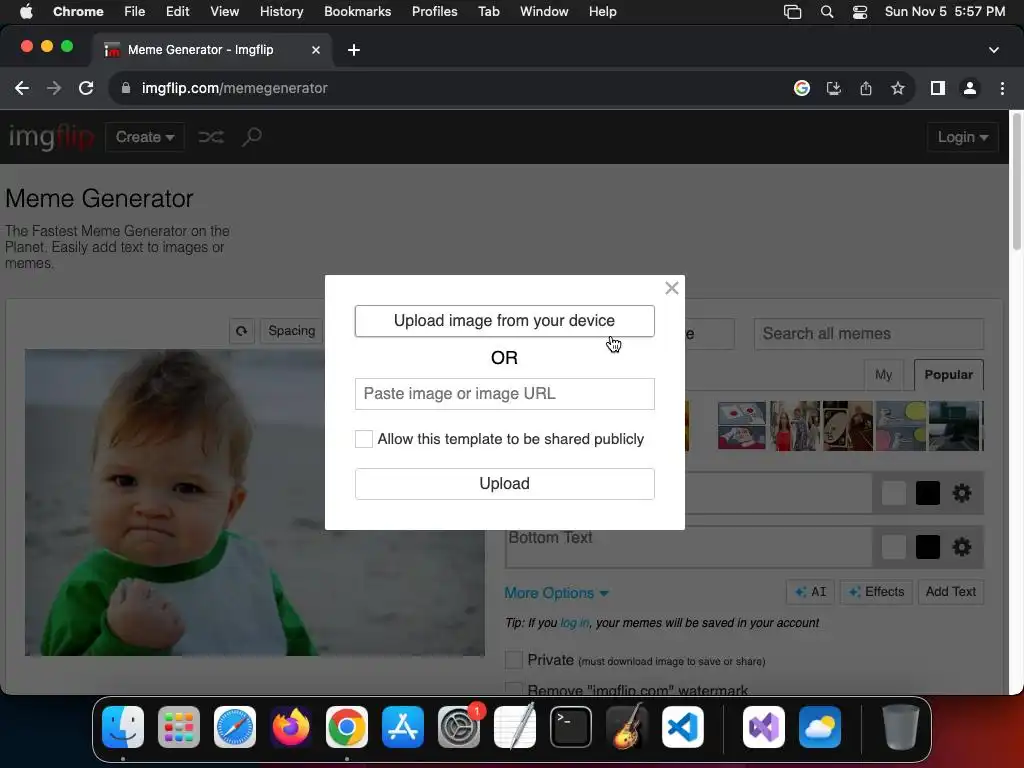1024x768 pixels.
Task: Bookmark this page with the star icon
Action: click(897, 88)
